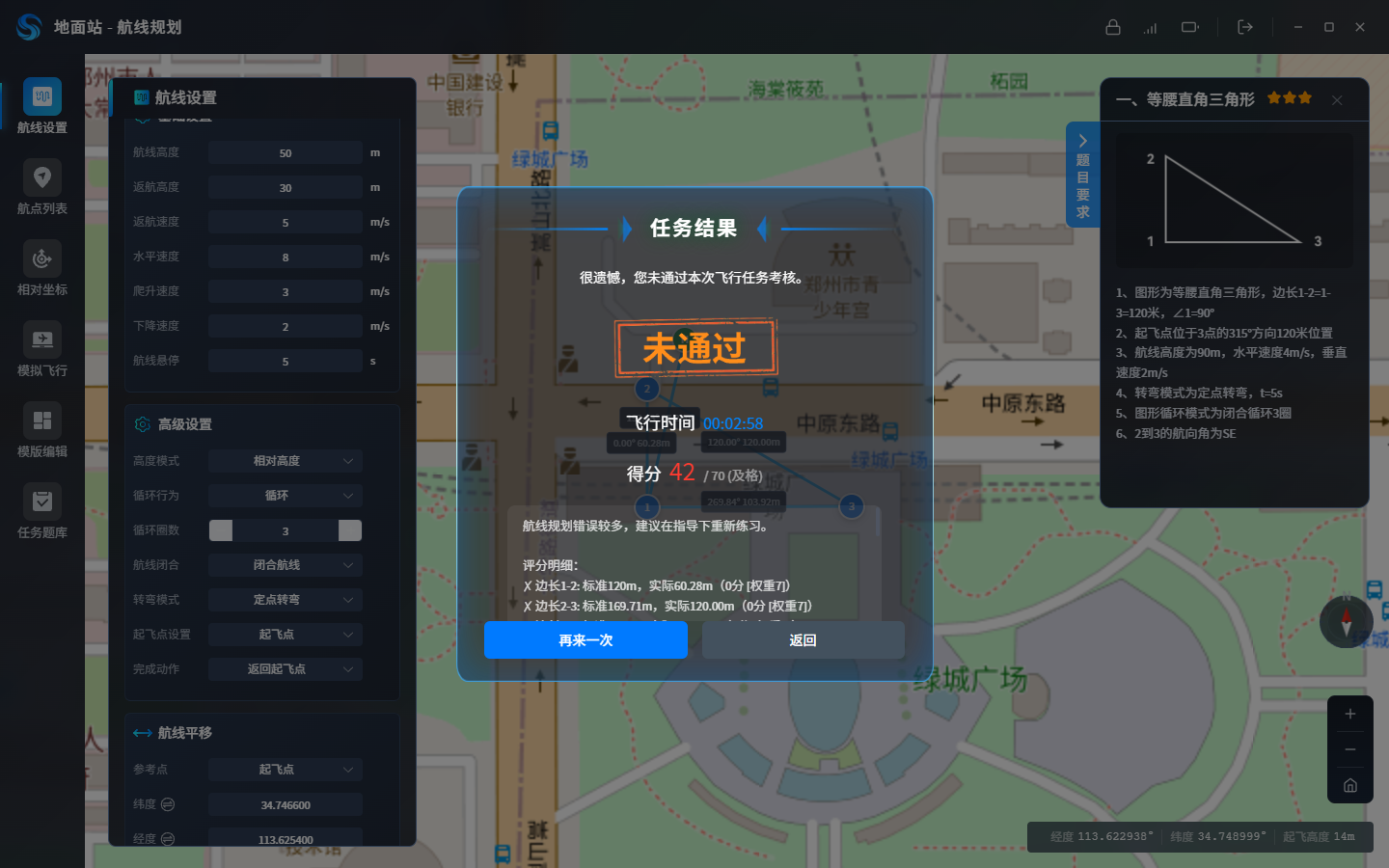Reset map to home position
1389x868 pixels.
coord(1350,785)
